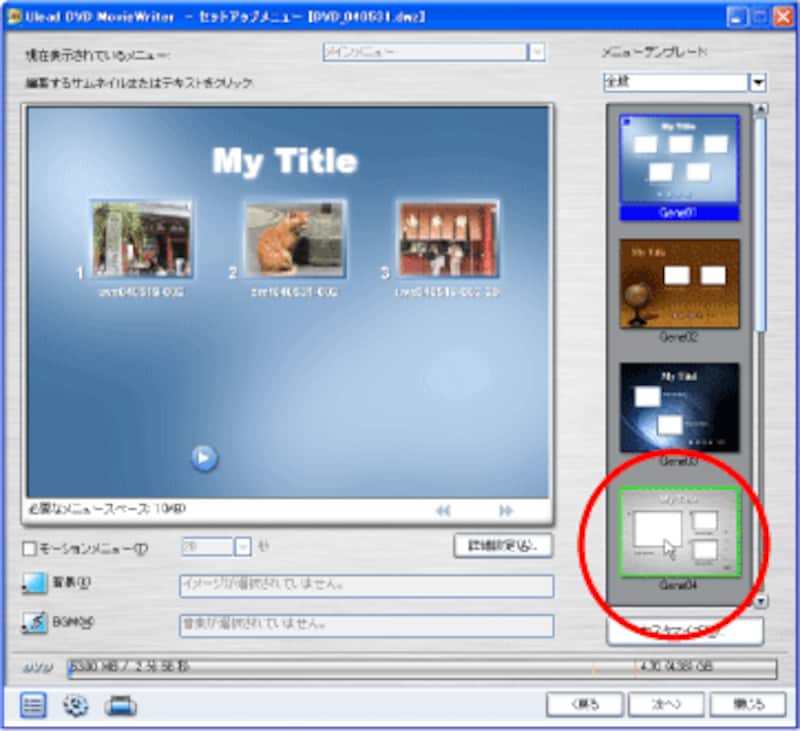This screenshot has width=800, height=731.
Task: Click the printer-shaped icon in the bottom bar
Action: pyautogui.click(x=120, y=705)
